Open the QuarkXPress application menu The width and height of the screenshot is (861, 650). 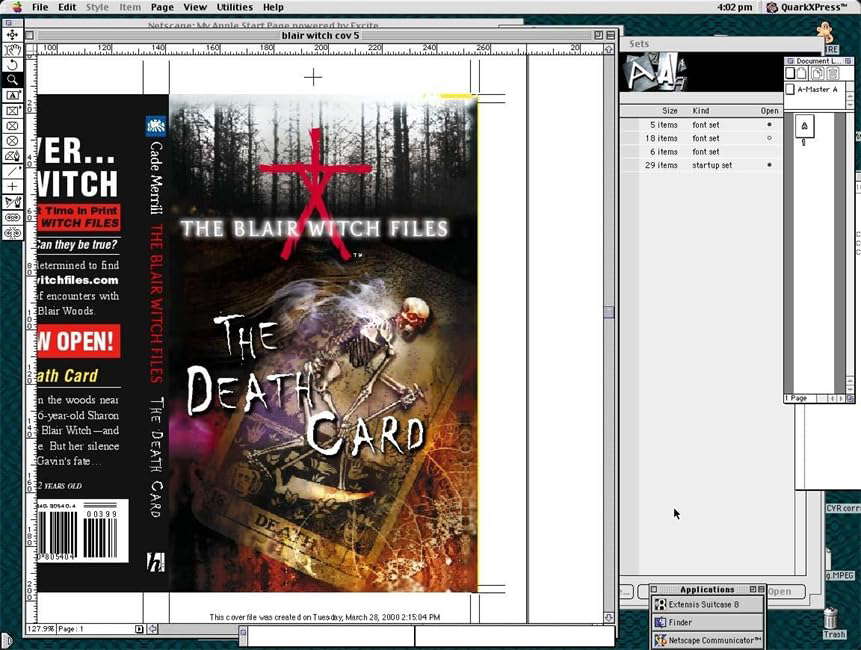click(807, 7)
